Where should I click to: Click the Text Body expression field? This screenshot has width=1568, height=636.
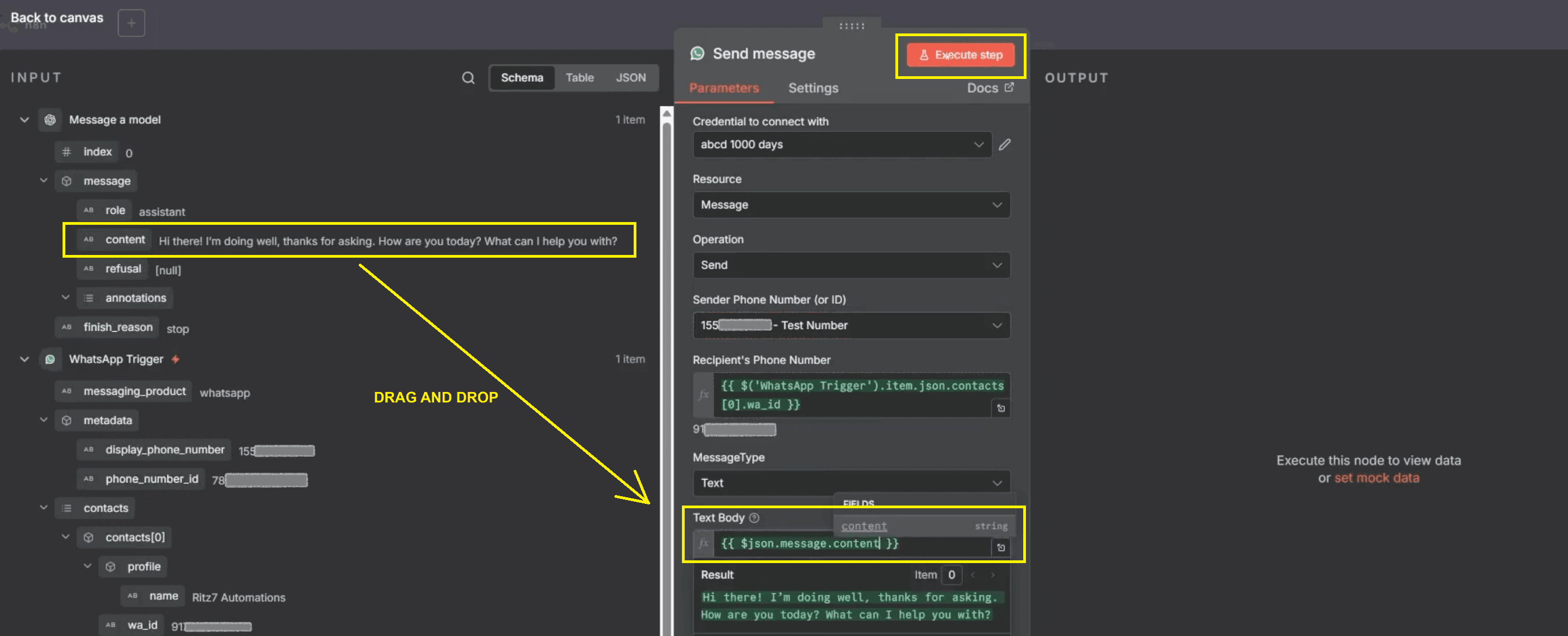click(852, 543)
